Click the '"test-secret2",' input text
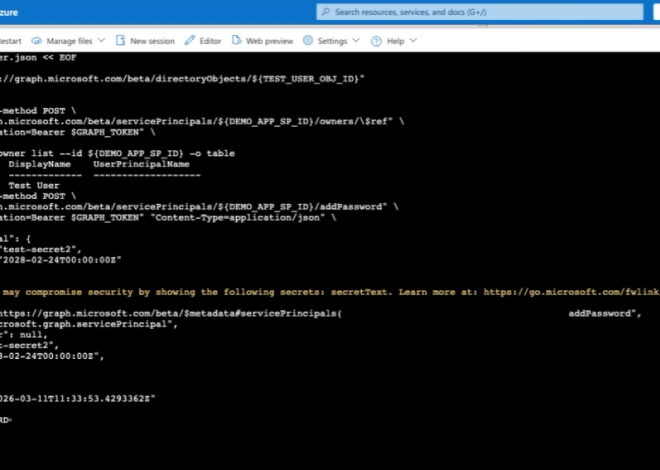The height and width of the screenshot is (470, 660). coord(41,250)
